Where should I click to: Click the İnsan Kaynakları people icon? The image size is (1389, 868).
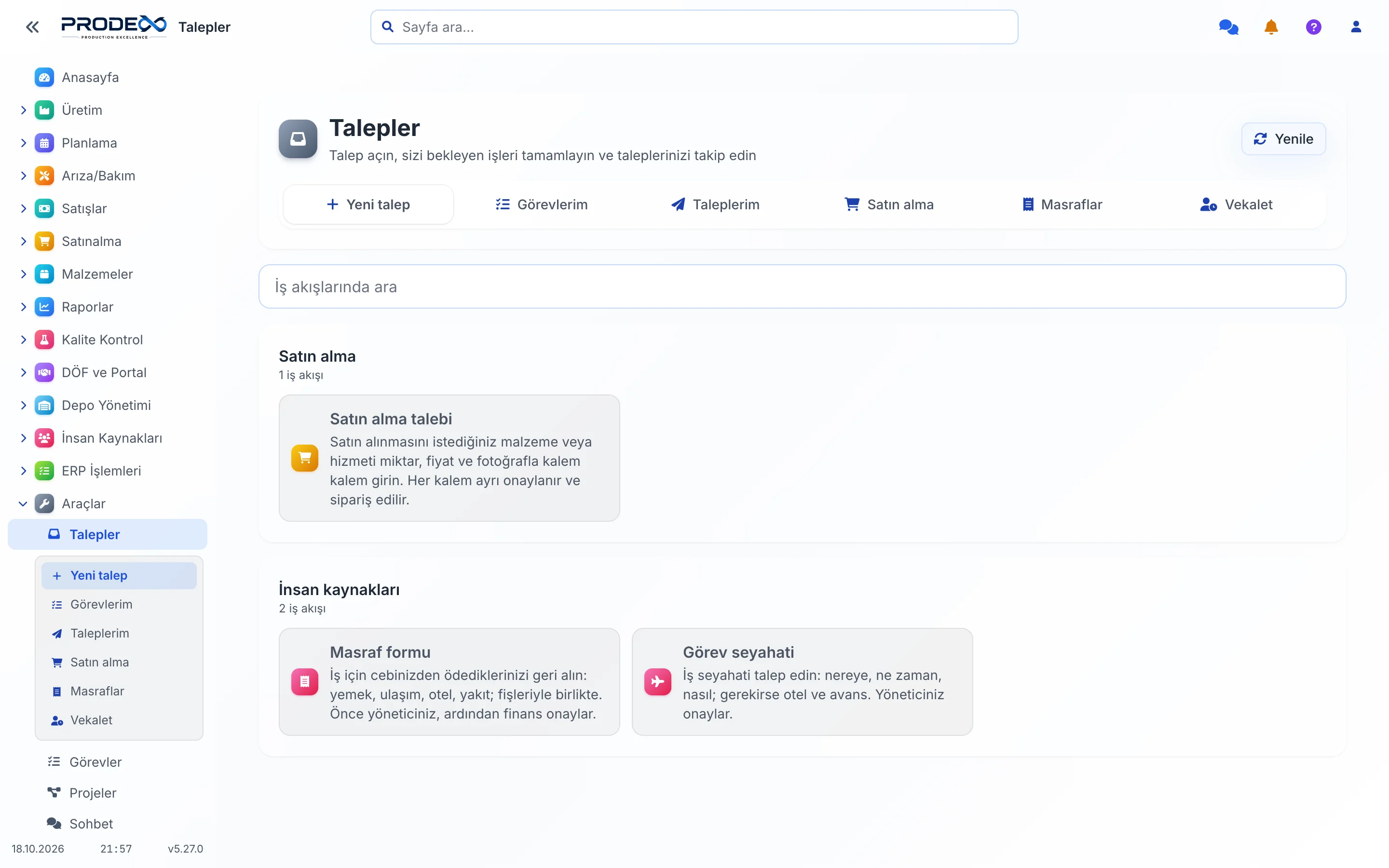(x=44, y=438)
